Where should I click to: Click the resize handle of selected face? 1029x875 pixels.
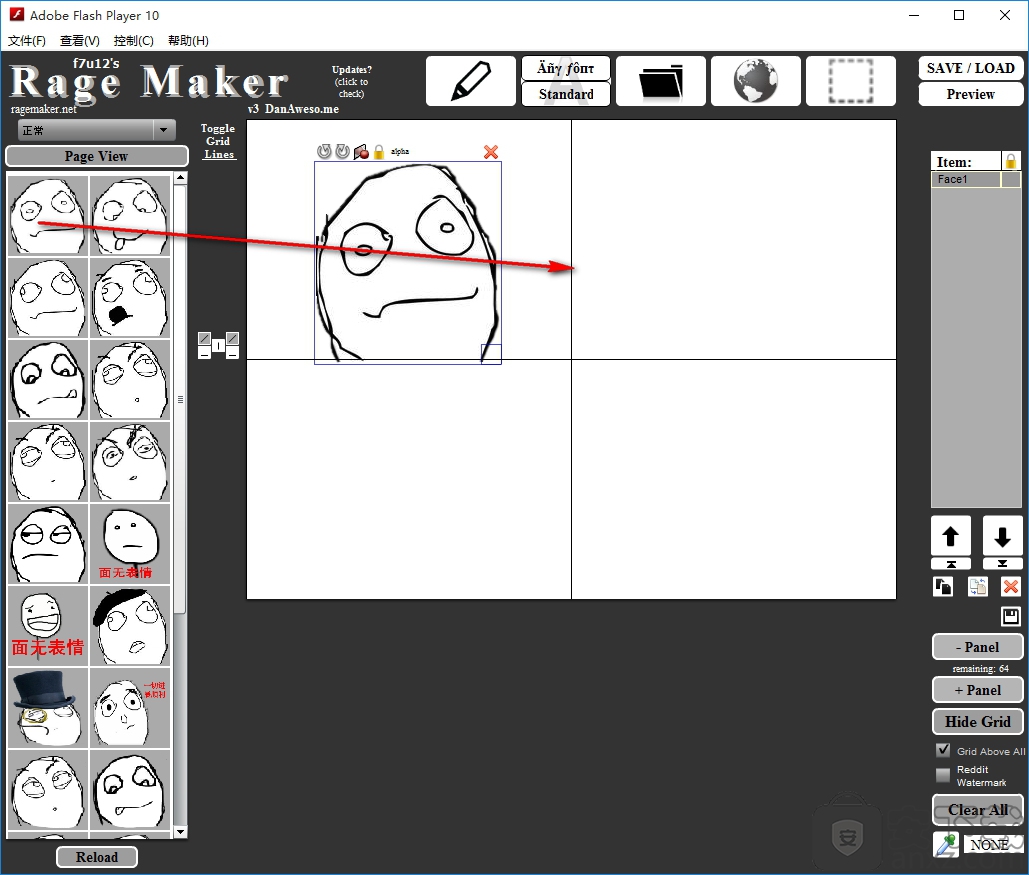491,354
